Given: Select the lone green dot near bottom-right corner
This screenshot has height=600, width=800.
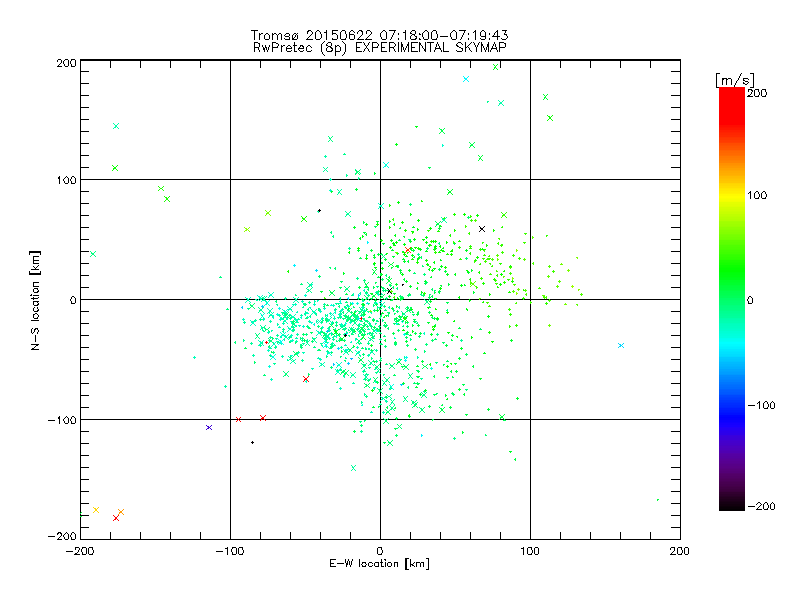Looking at the screenshot, I should pos(658,500).
